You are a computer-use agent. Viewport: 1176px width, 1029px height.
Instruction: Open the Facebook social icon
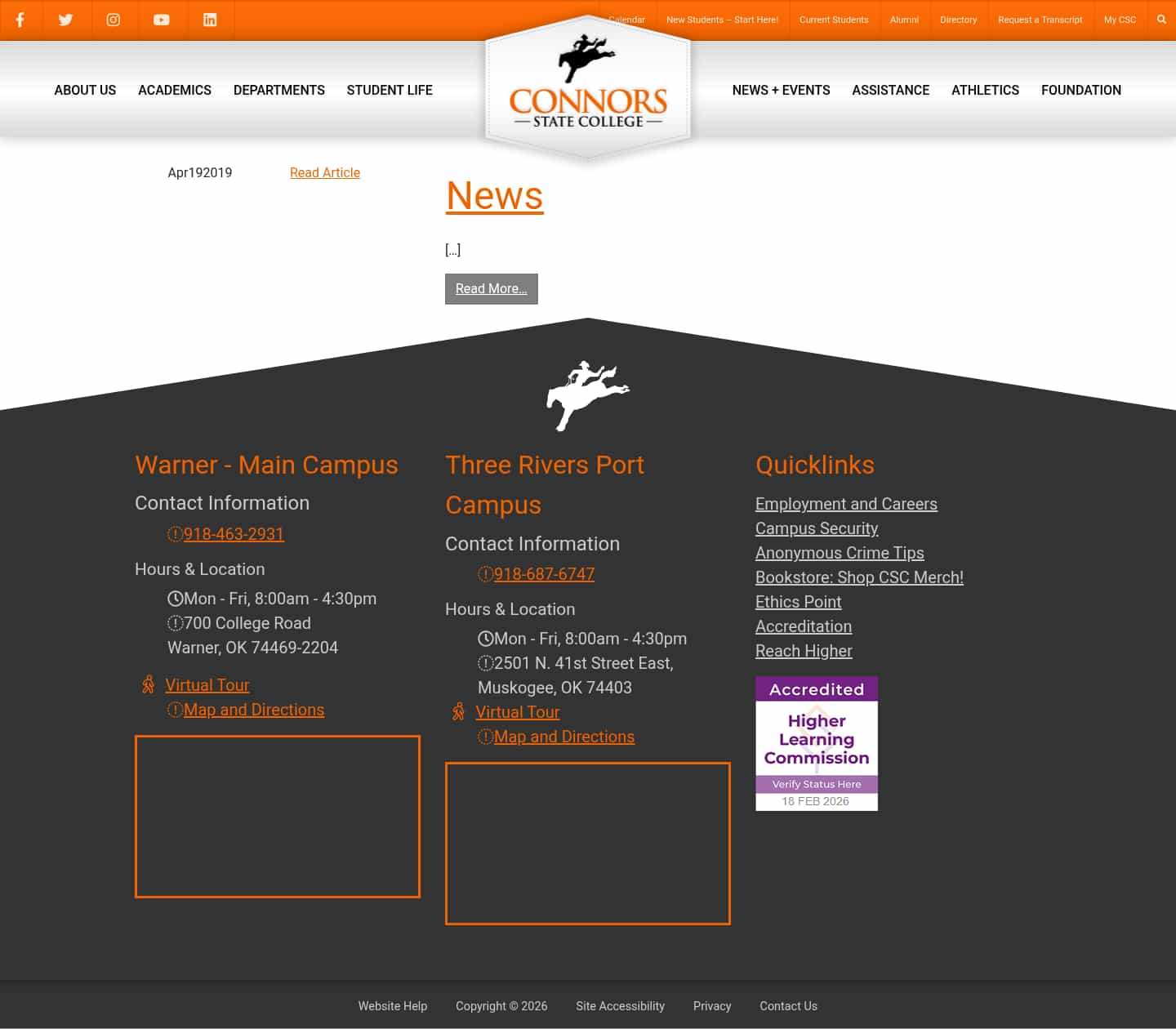tap(20, 20)
